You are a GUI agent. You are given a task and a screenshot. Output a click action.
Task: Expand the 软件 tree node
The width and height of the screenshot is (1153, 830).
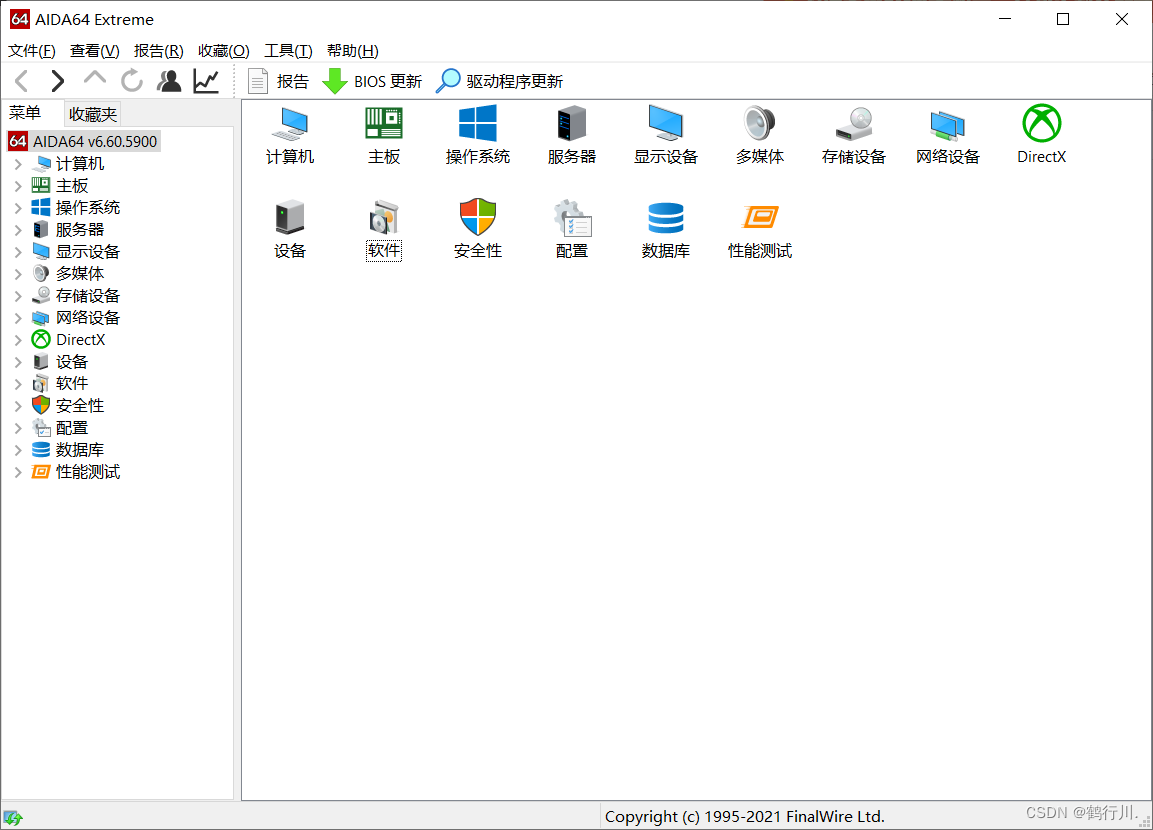click(18, 384)
